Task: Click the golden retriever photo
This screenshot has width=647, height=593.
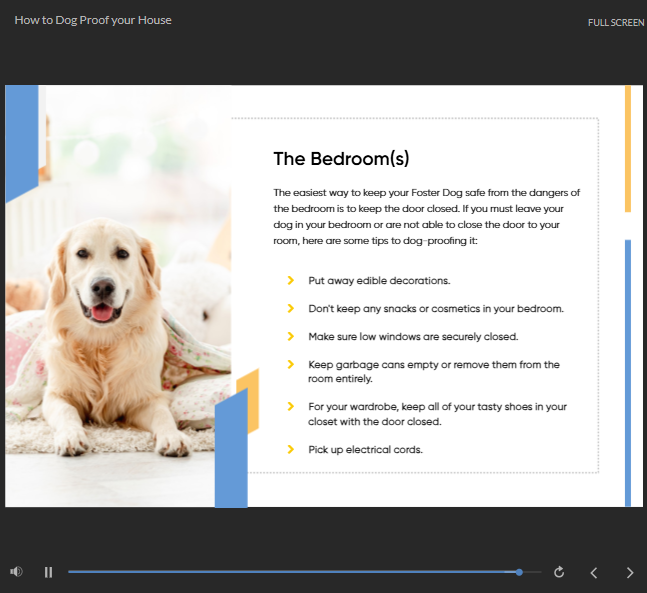Action: (110, 300)
